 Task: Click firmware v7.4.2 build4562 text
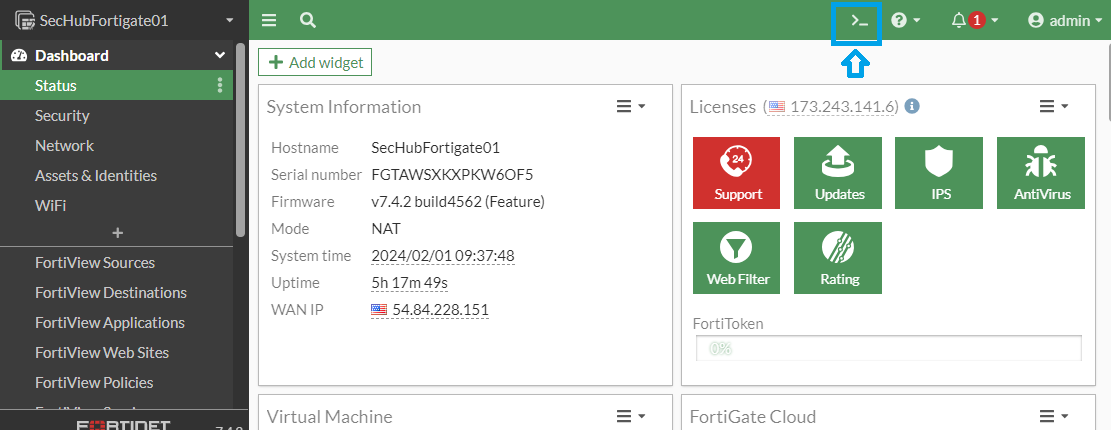(x=458, y=202)
